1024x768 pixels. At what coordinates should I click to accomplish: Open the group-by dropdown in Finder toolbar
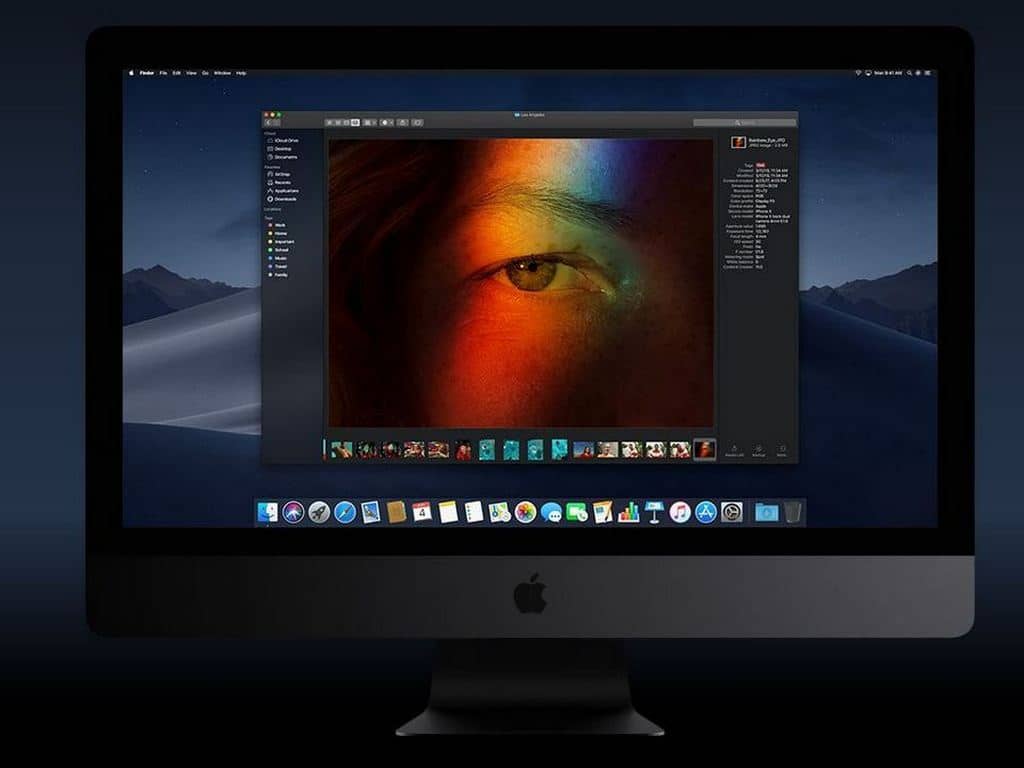click(370, 122)
